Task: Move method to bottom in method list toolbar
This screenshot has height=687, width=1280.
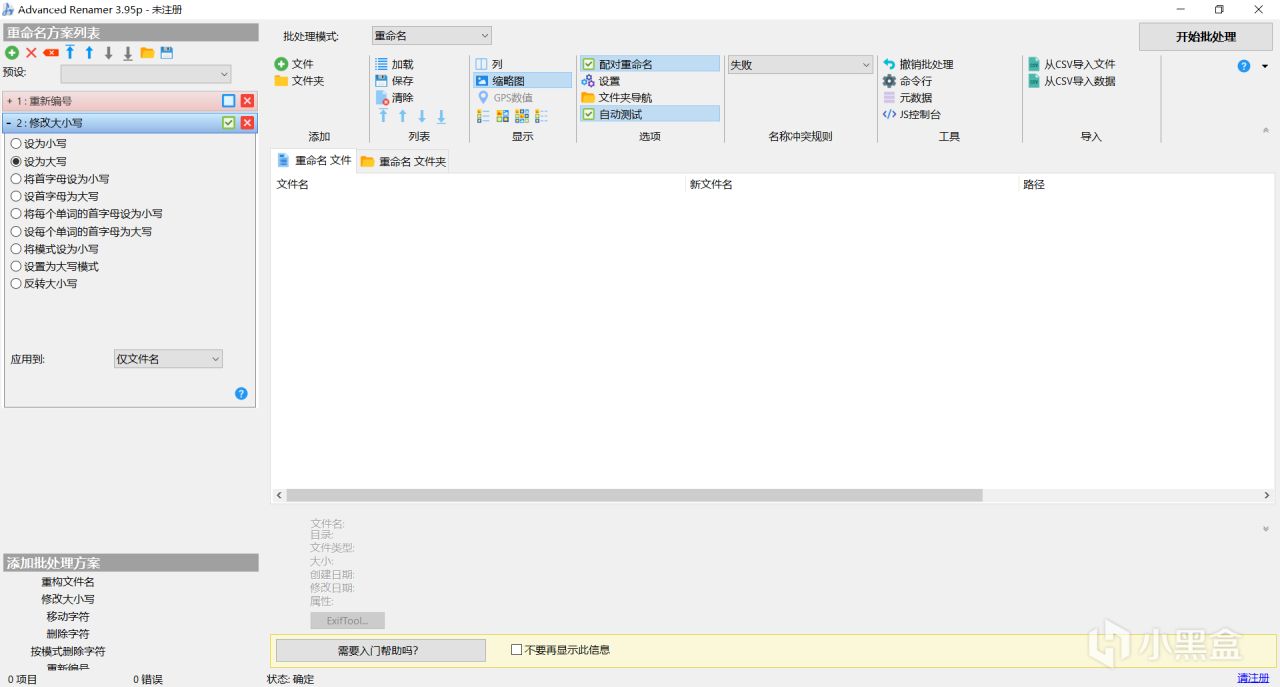Action: [128, 53]
